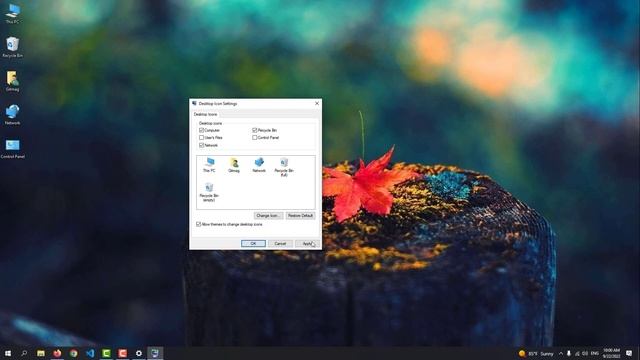Open the taskbar clock and date
This screenshot has width=640, height=360.
tap(611, 353)
